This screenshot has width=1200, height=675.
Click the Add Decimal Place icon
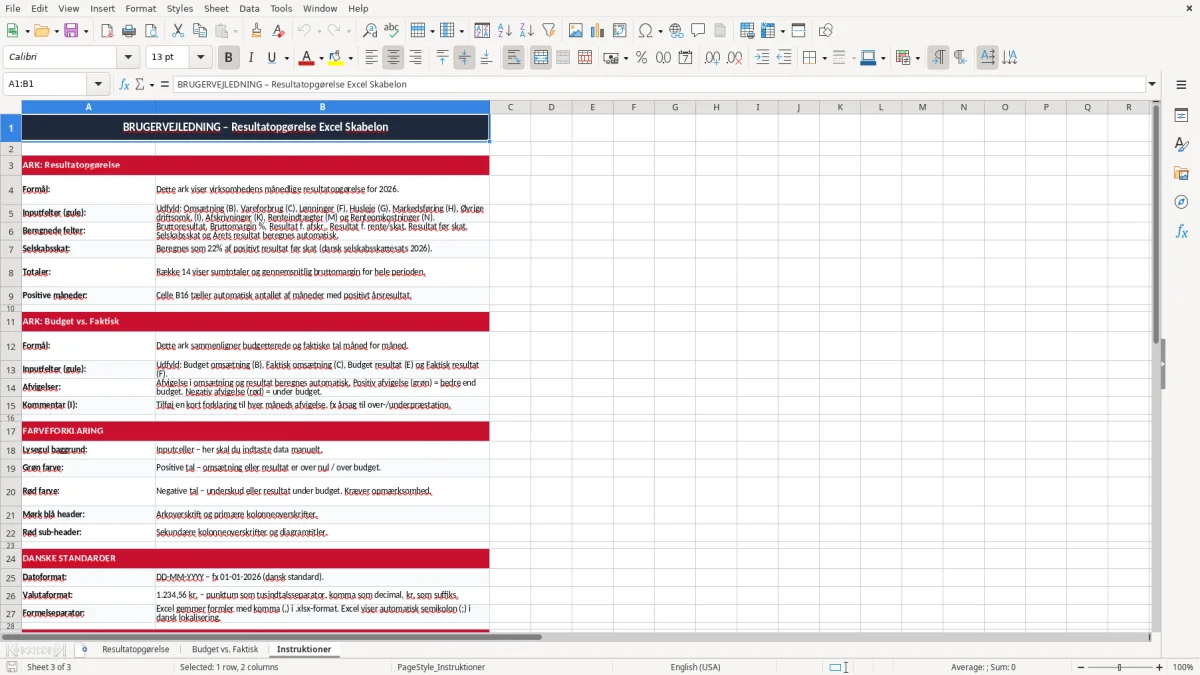coord(712,58)
